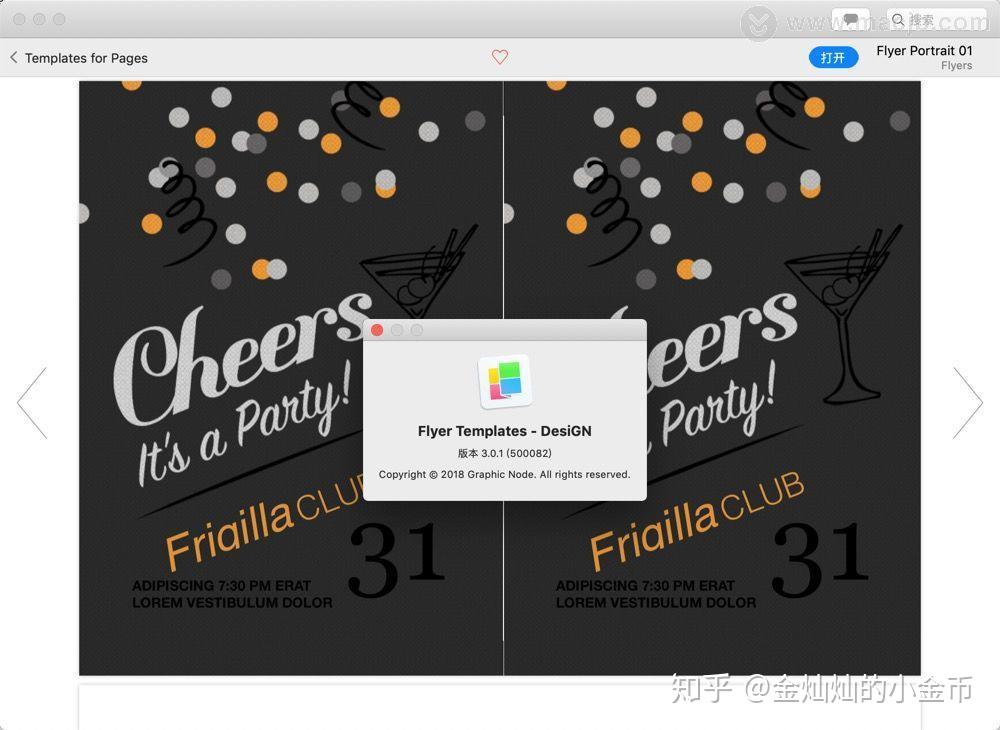Image resolution: width=1000 pixels, height=730 pixels.
Task: Click the Flyer Templates app icon in the dialog
Action: [504, 380]
